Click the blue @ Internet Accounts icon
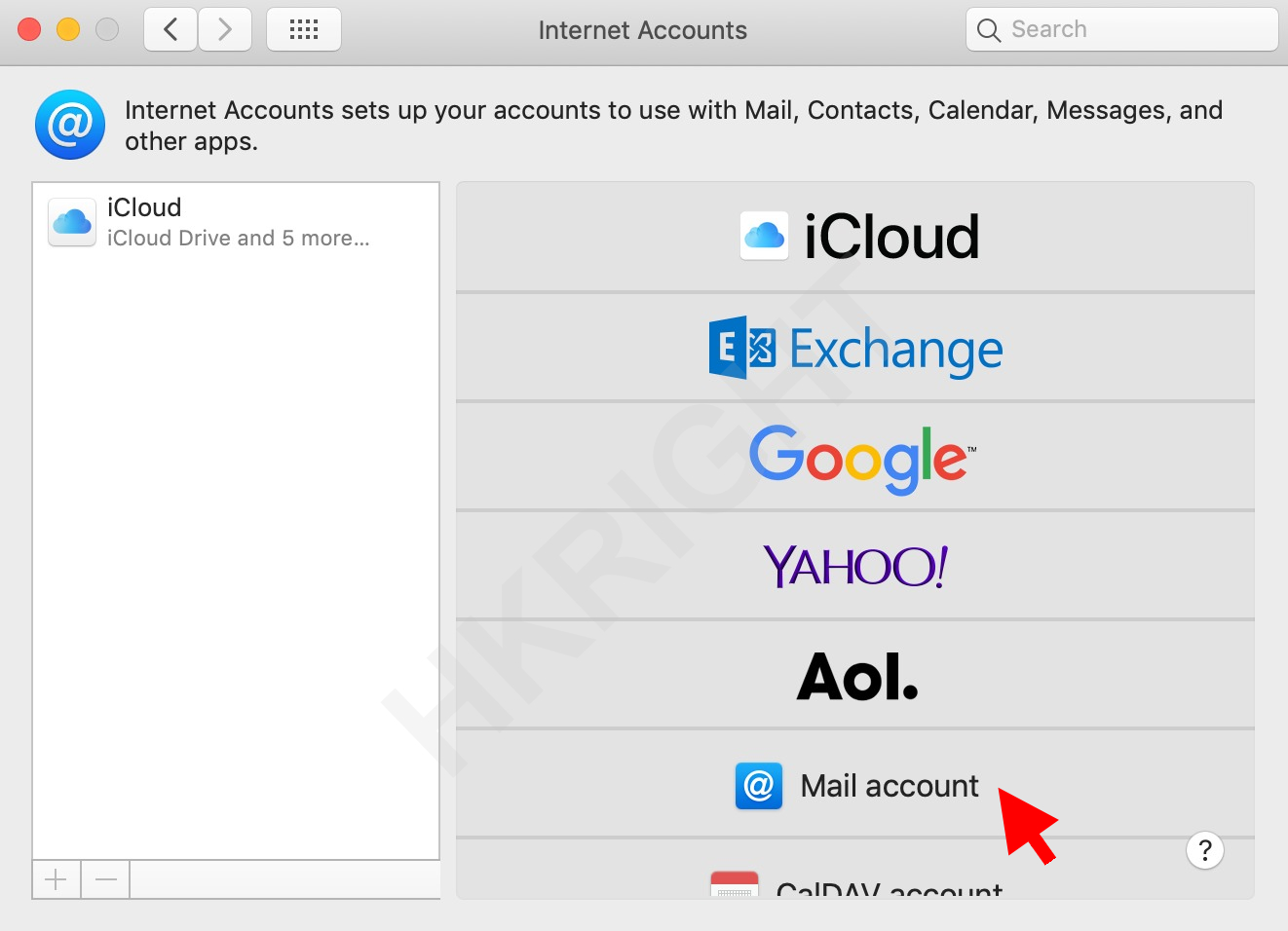 [x=70, y=125]
